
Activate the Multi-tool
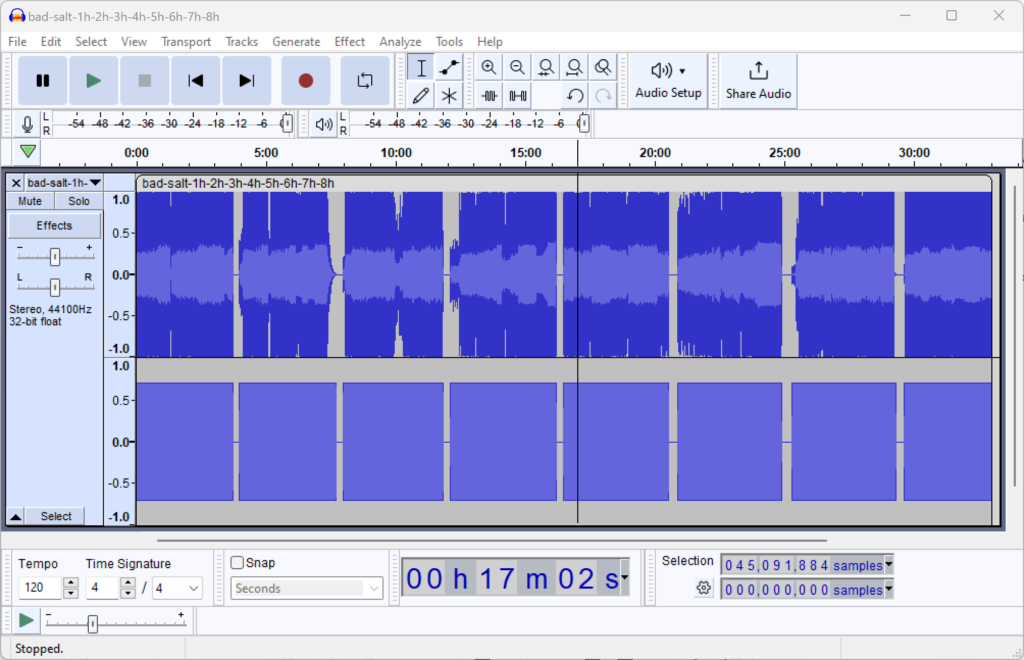pyautogui.click(x=449, y=95)
